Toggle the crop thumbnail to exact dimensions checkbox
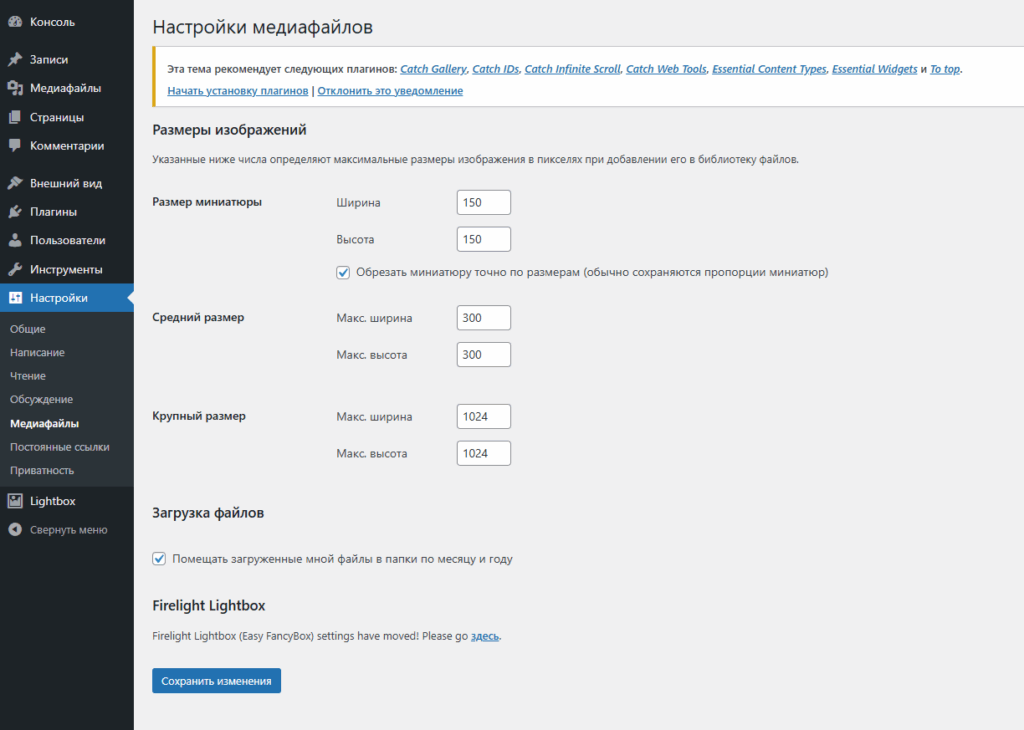The height and width of the screenshot is (730, 1024). 343,272
